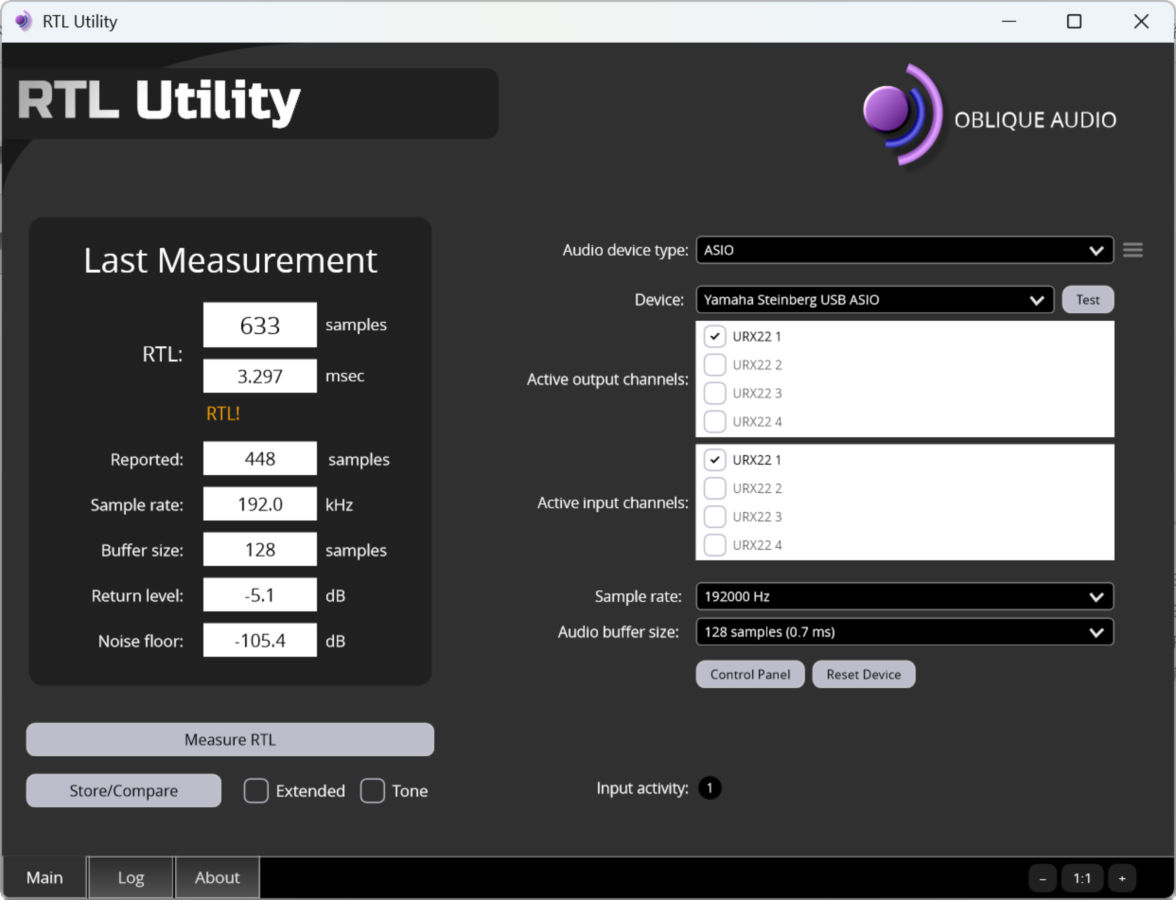Click the Noise floor -105.4 field

click(x=260, y=640)
